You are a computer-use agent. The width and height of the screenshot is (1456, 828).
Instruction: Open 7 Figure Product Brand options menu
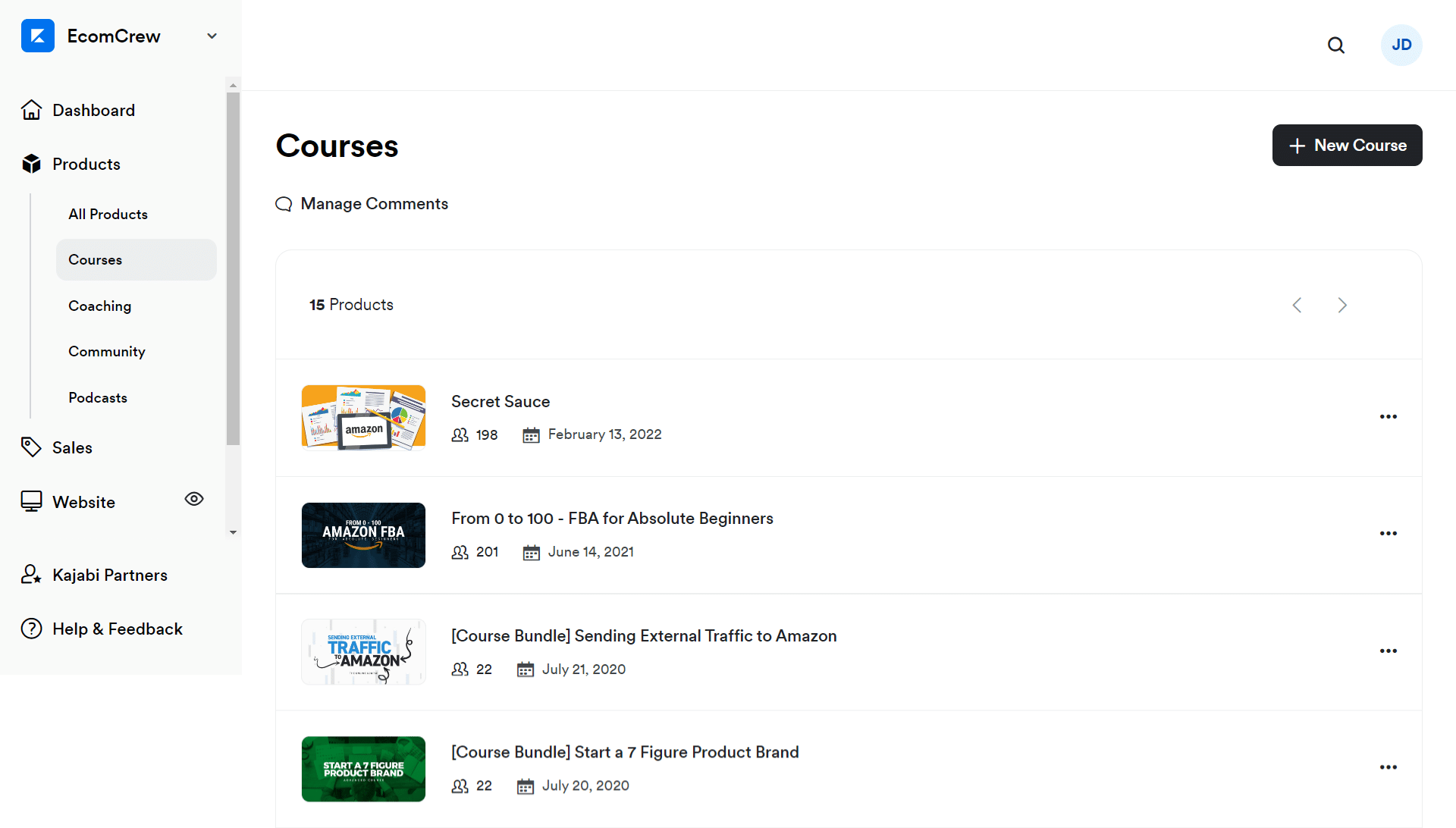point(1388,767)
